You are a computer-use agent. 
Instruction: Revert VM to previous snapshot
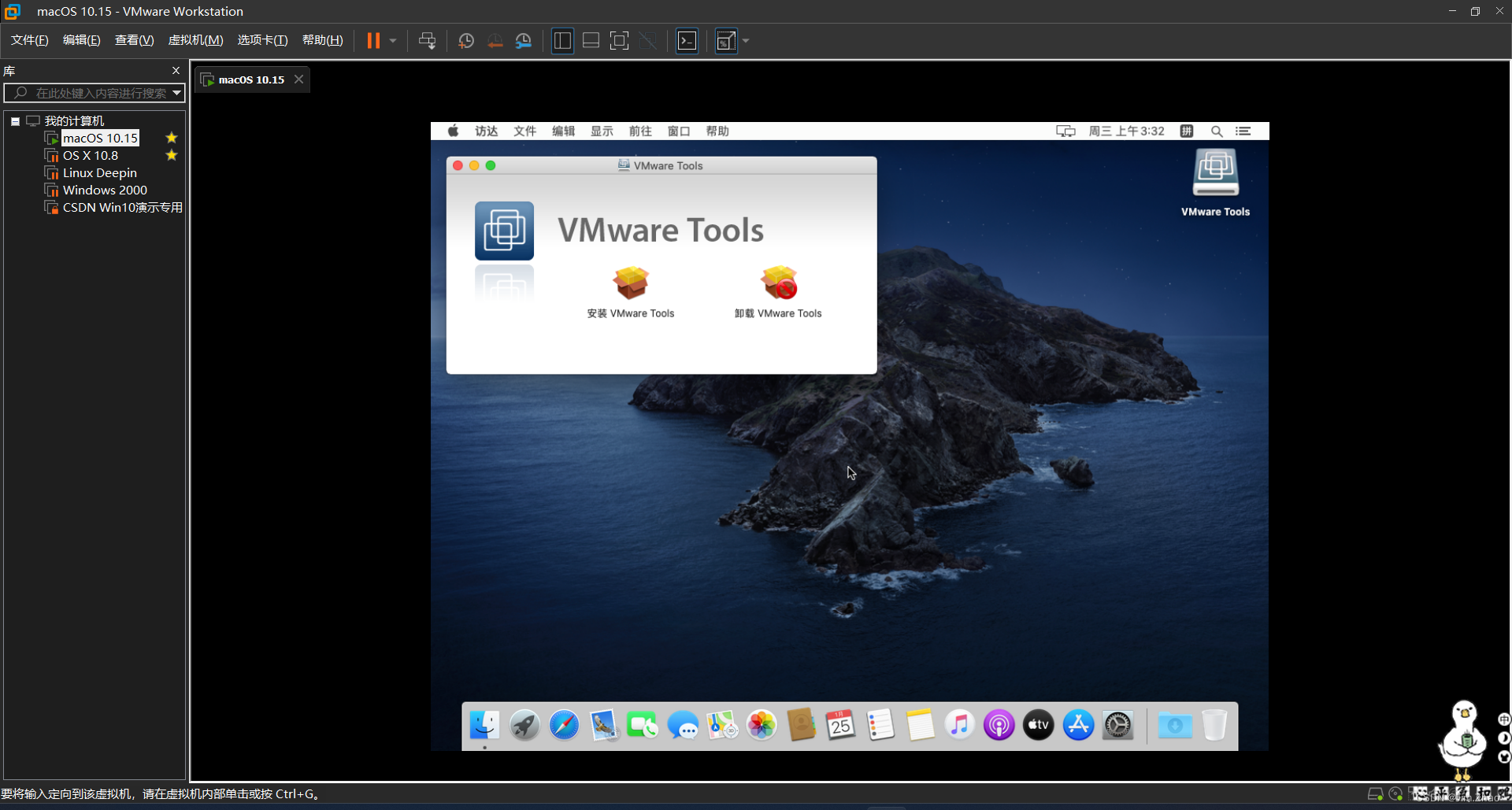point(495,41)
